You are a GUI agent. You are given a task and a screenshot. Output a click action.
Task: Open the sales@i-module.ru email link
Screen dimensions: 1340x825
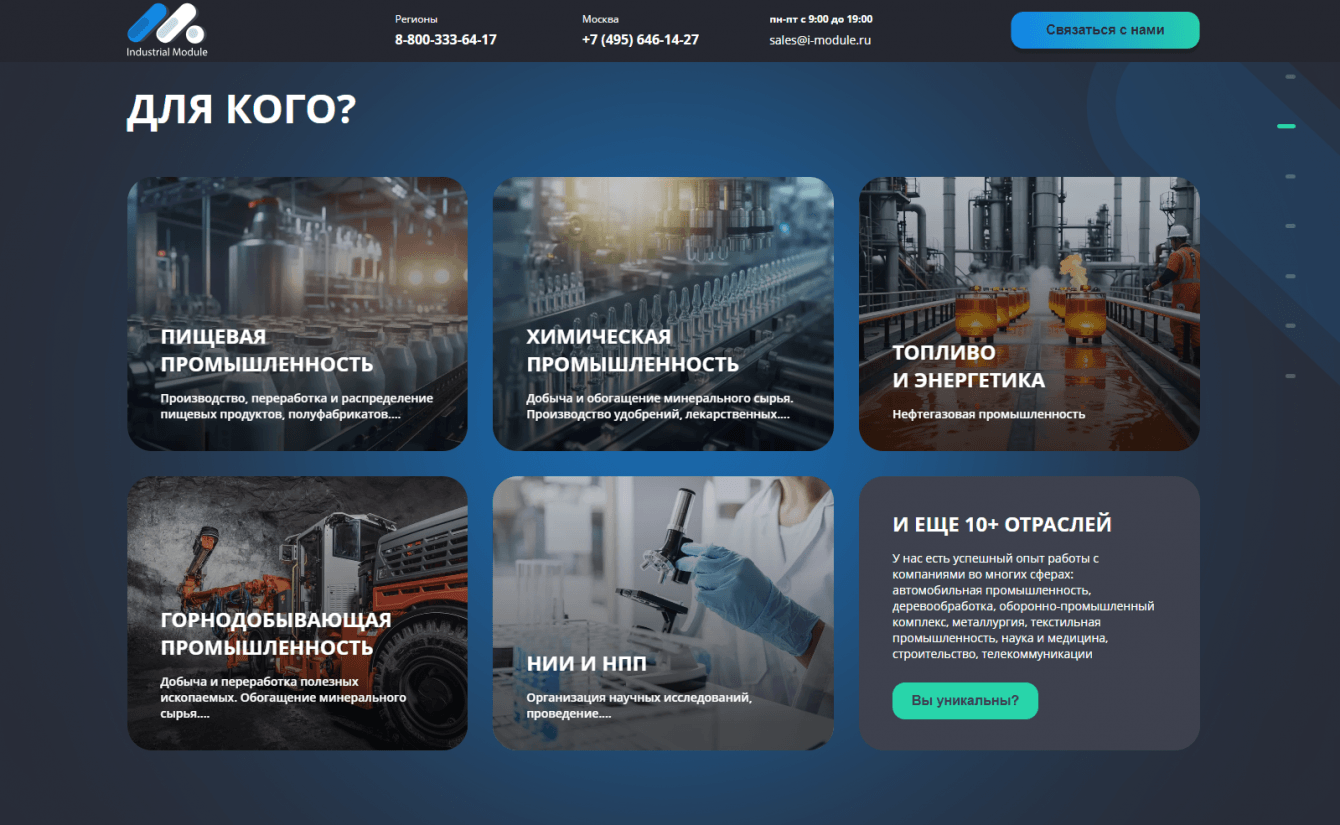(820, 40)
